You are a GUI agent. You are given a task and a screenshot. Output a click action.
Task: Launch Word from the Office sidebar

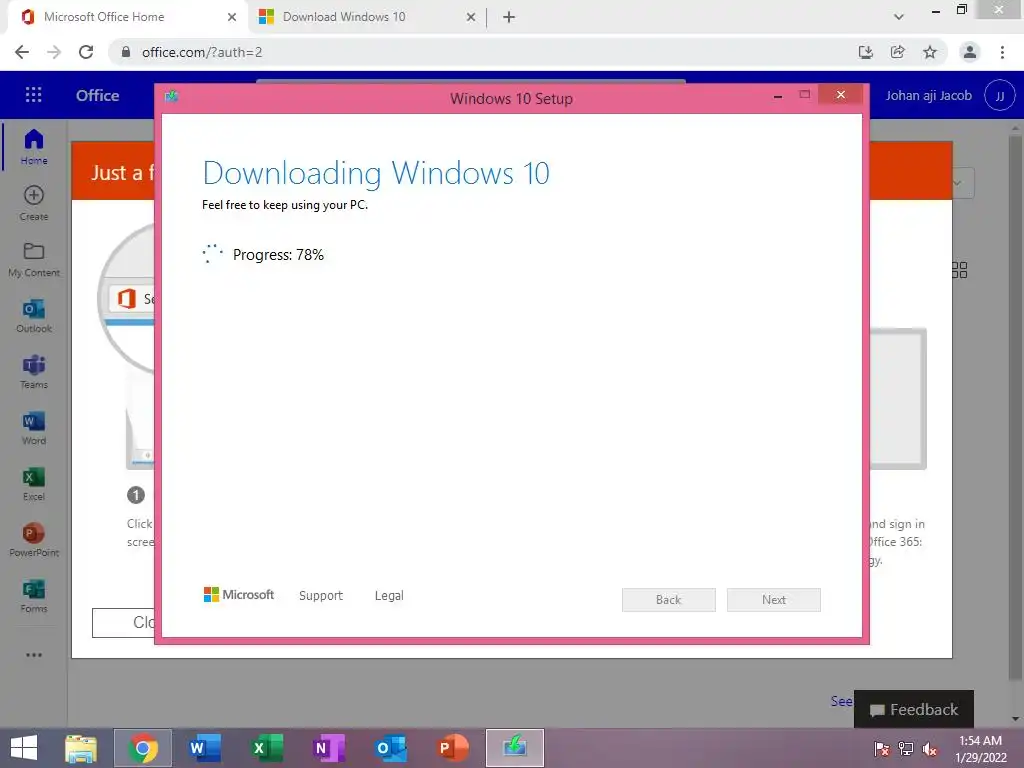pyautogui.click(x=34, y=428)
